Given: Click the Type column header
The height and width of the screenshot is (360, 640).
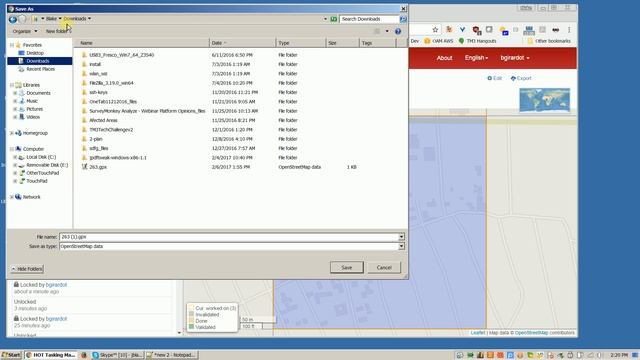Looking at the screenshot, I should pyautogui.click(x=301, y=43).
